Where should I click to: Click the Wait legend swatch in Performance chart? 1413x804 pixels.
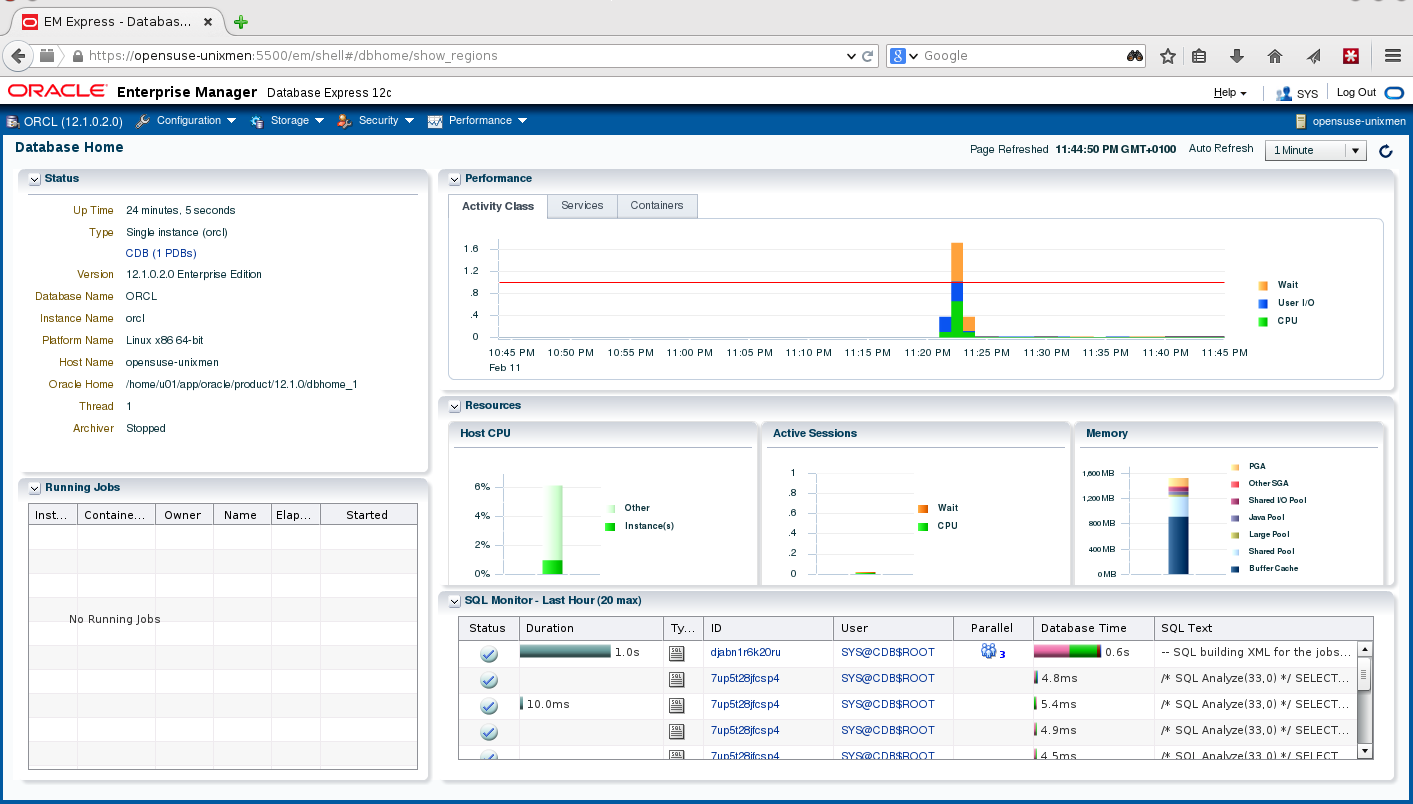point(1264,286)
